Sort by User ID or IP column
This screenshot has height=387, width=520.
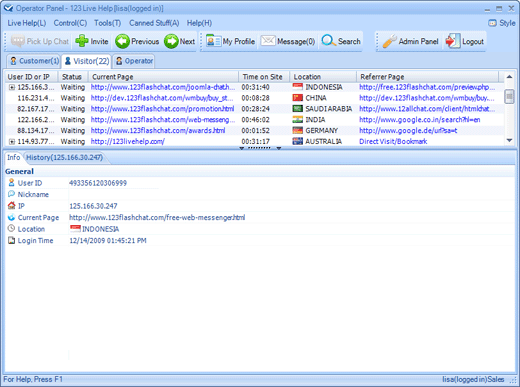(31, 77)
